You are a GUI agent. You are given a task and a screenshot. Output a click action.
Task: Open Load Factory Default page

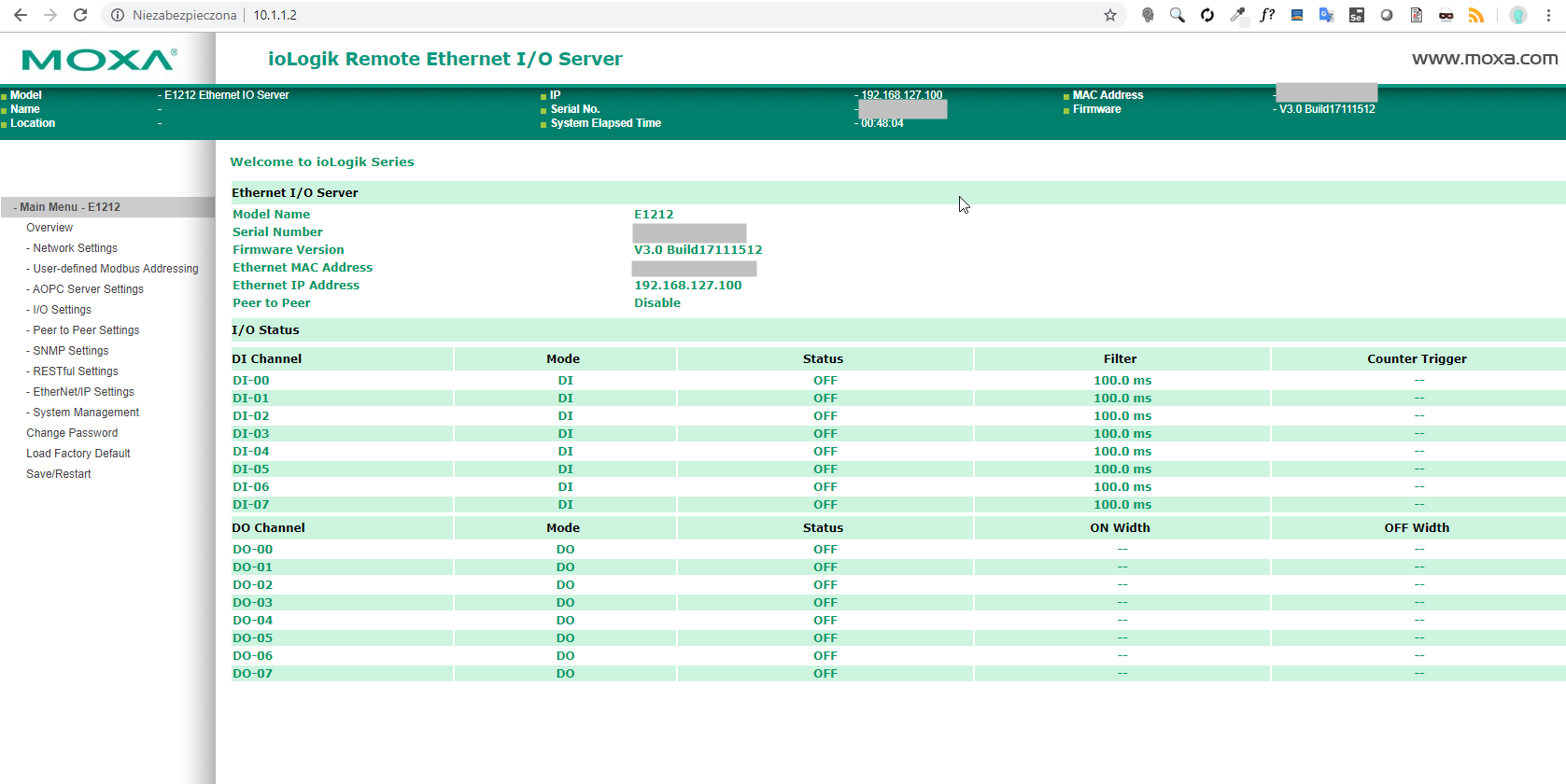[78, 454]
